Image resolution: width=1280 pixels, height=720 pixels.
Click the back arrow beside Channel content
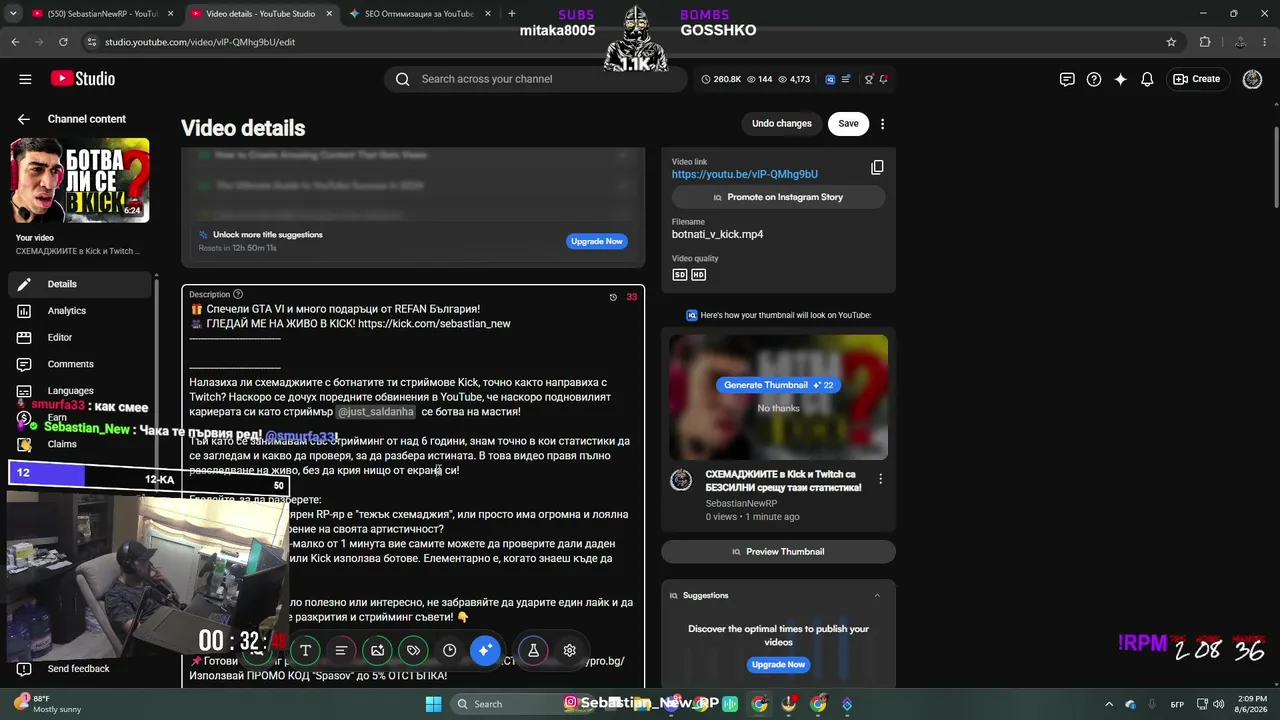(x=24, y=119)
